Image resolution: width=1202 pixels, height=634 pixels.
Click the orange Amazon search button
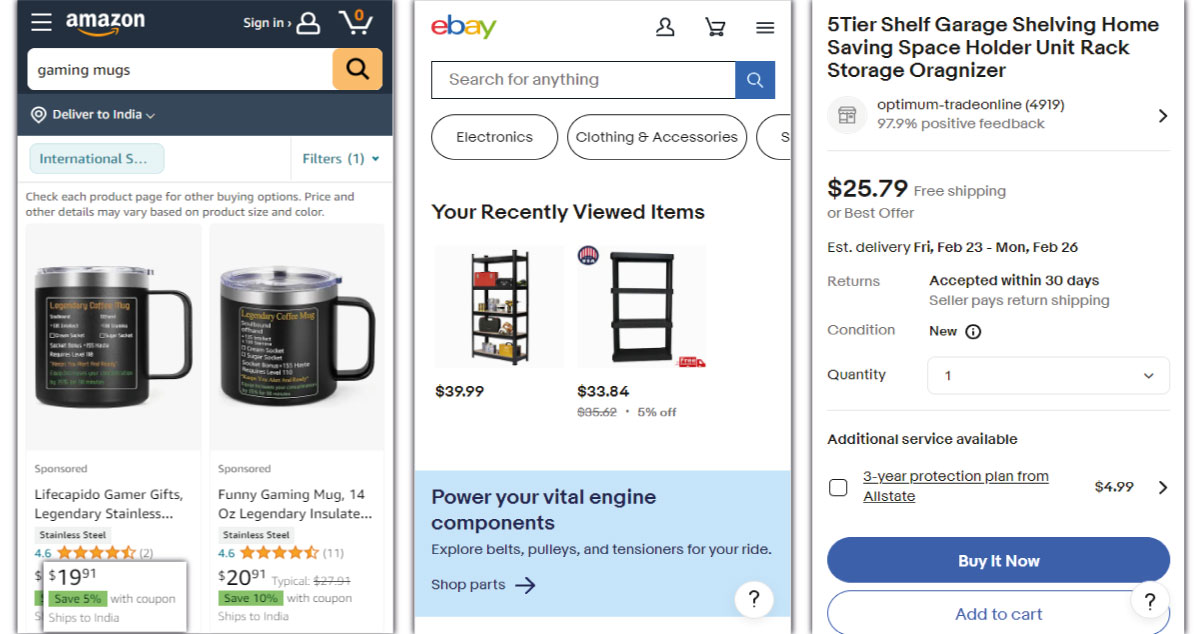(357, 69)
